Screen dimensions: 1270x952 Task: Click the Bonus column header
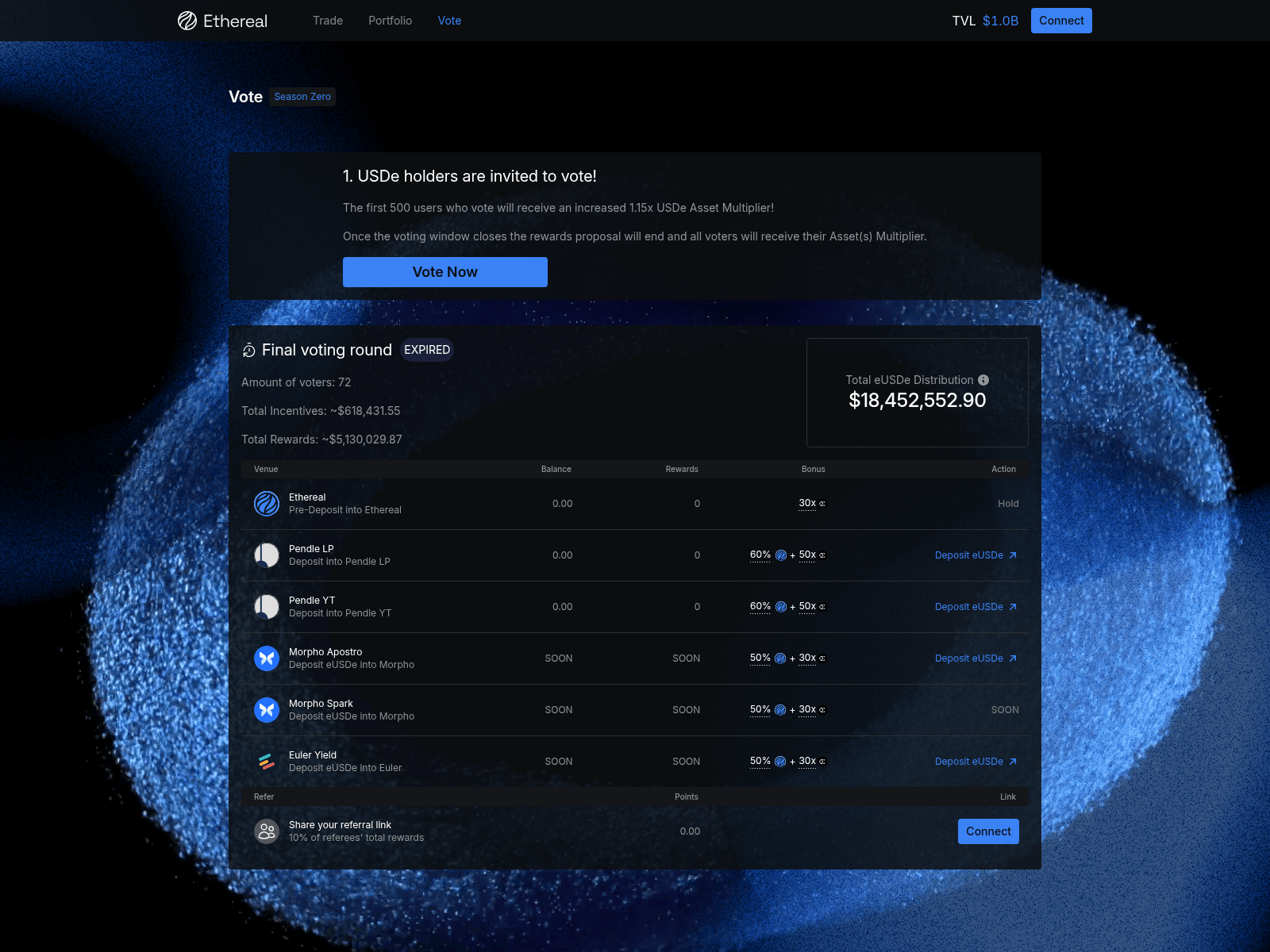(x=814, y=469)
